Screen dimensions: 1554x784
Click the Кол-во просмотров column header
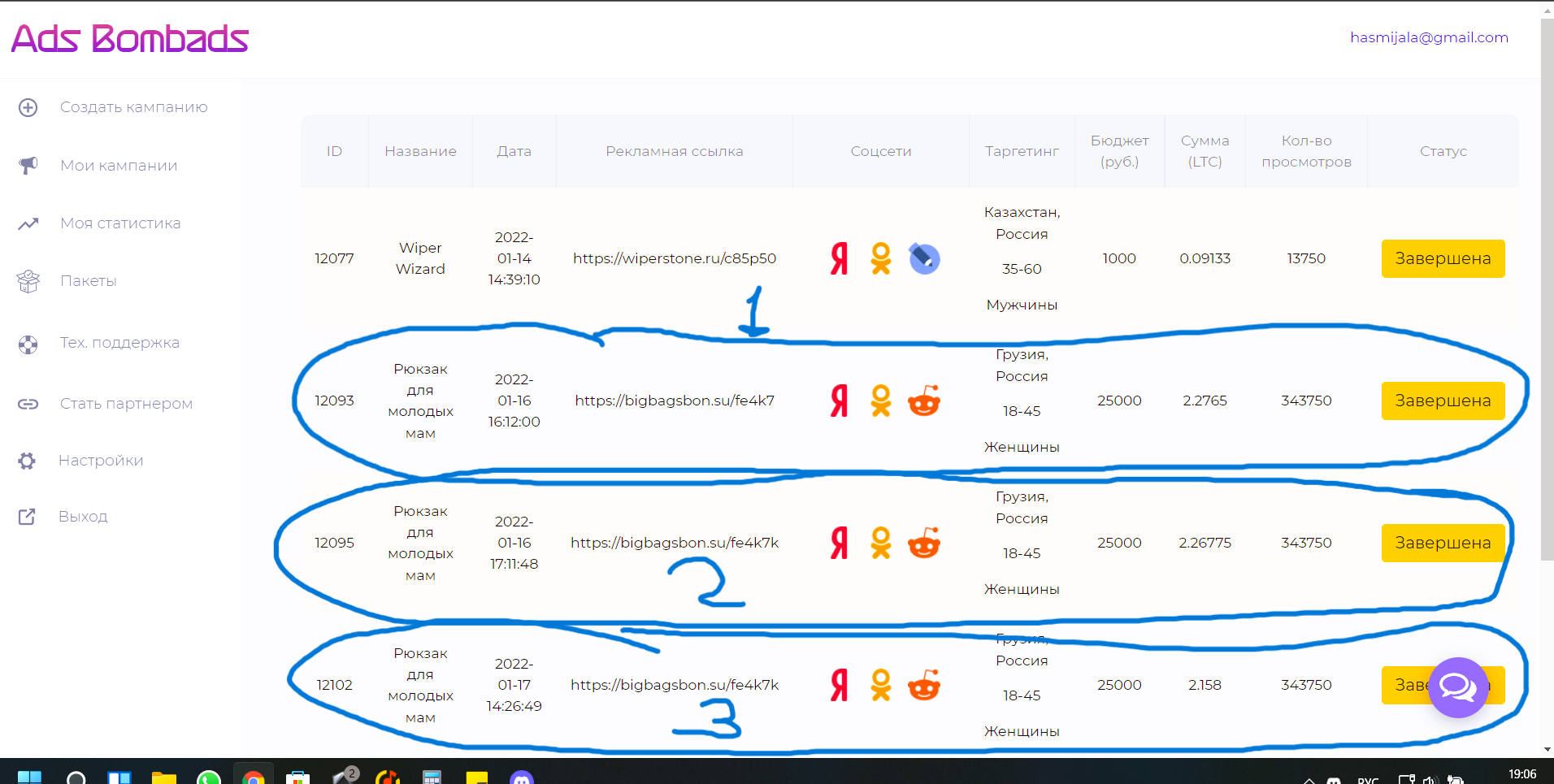coord(1306,151)
